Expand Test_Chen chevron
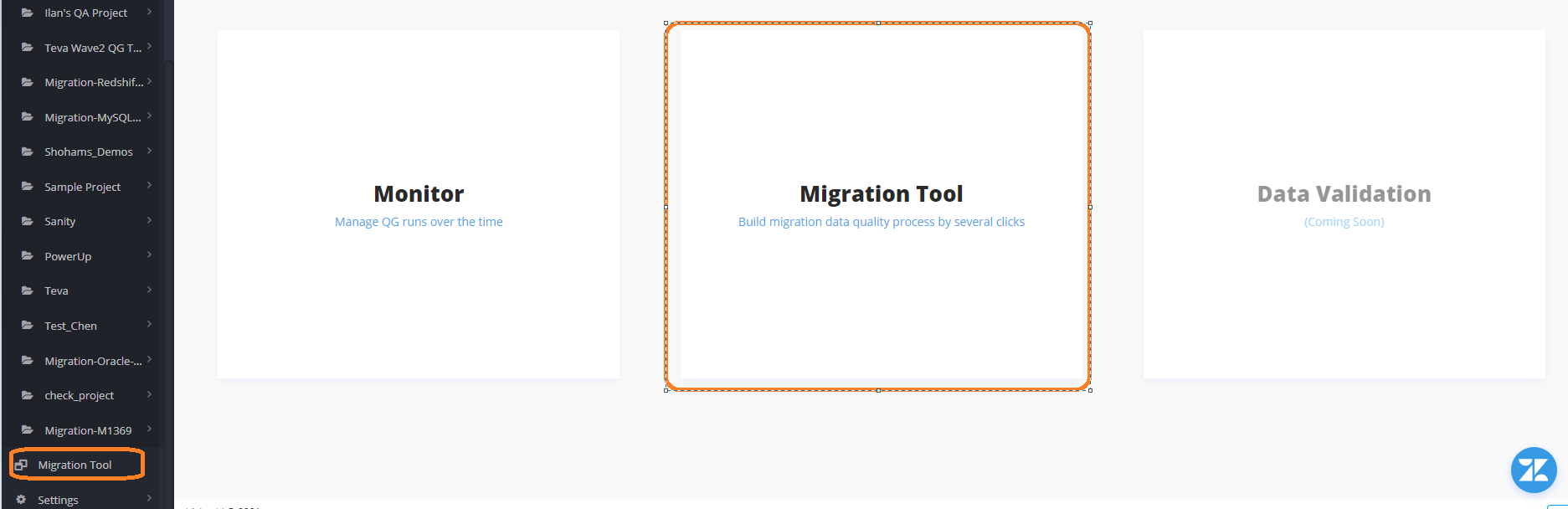The height and width of the screenshot is (509, 1568). click(149, 324)
